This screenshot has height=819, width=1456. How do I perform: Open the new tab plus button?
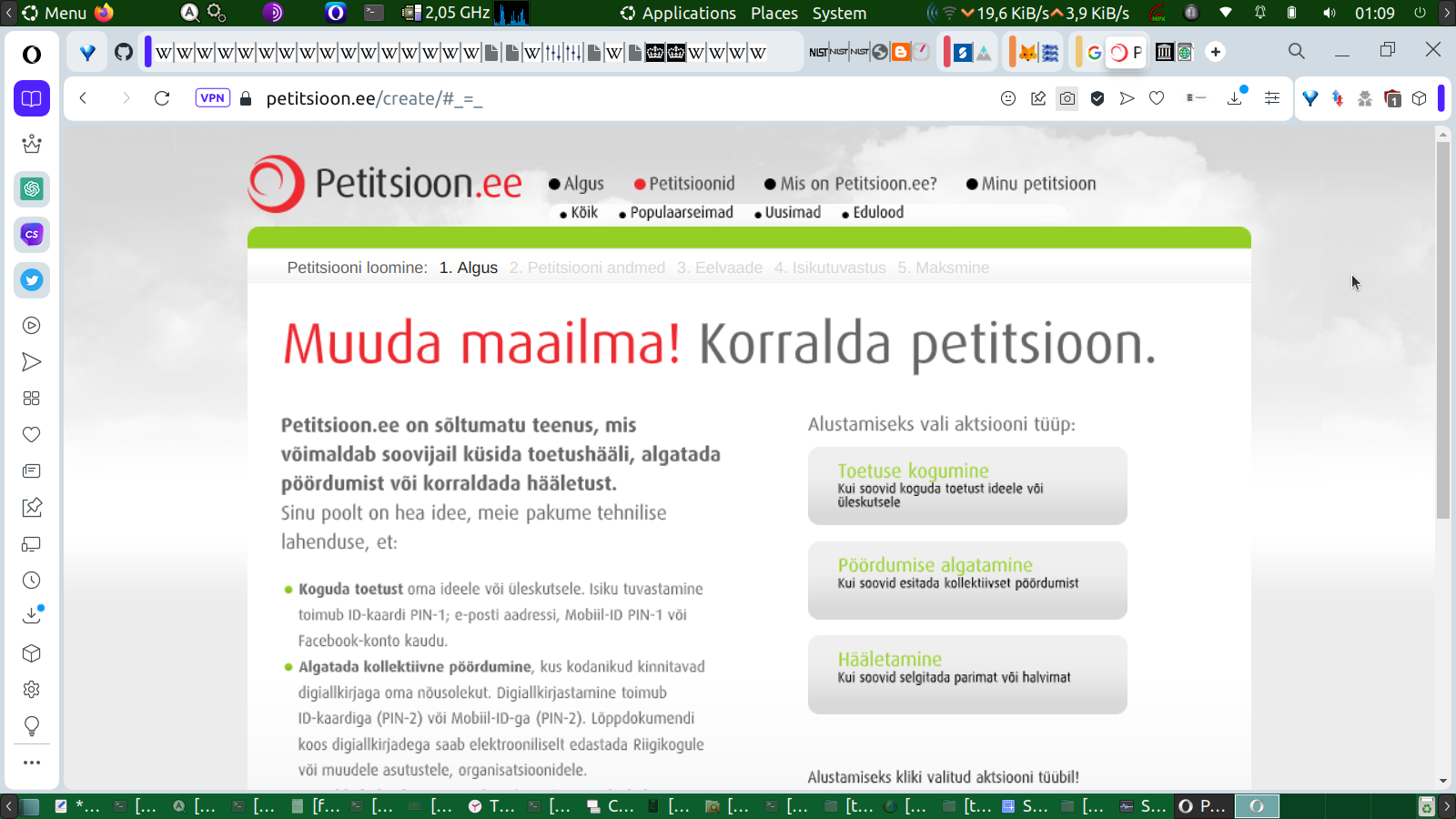pyautogui.click(x=1216, y=52)
